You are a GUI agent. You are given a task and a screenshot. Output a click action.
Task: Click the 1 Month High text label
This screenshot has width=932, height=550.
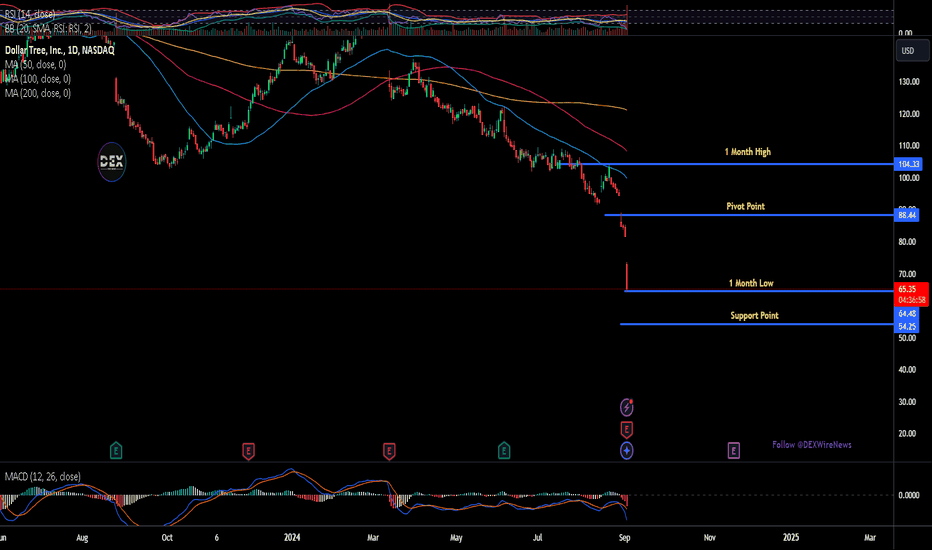click(748, 152)
